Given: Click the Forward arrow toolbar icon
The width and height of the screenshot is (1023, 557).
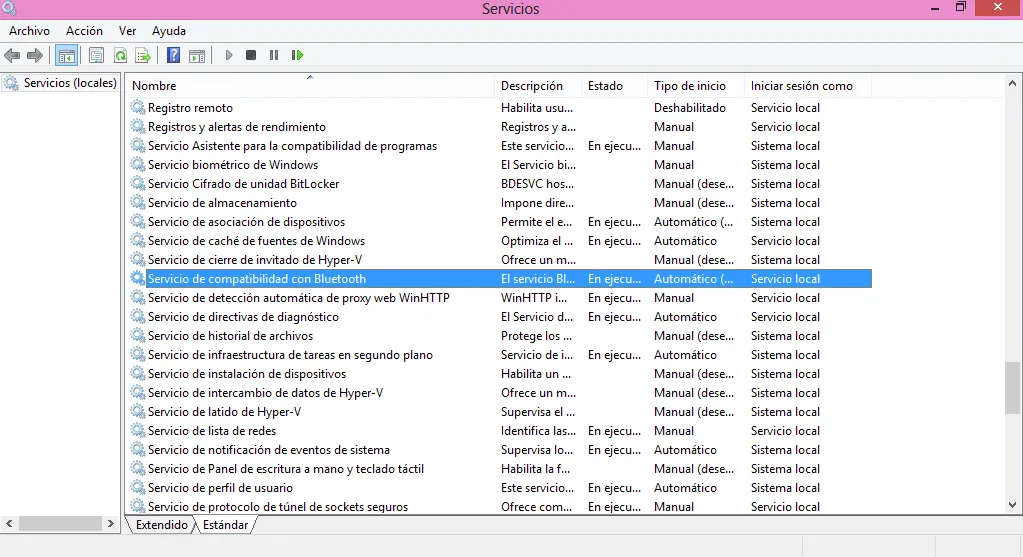Looking at the screenshot, I should point(35,55).
